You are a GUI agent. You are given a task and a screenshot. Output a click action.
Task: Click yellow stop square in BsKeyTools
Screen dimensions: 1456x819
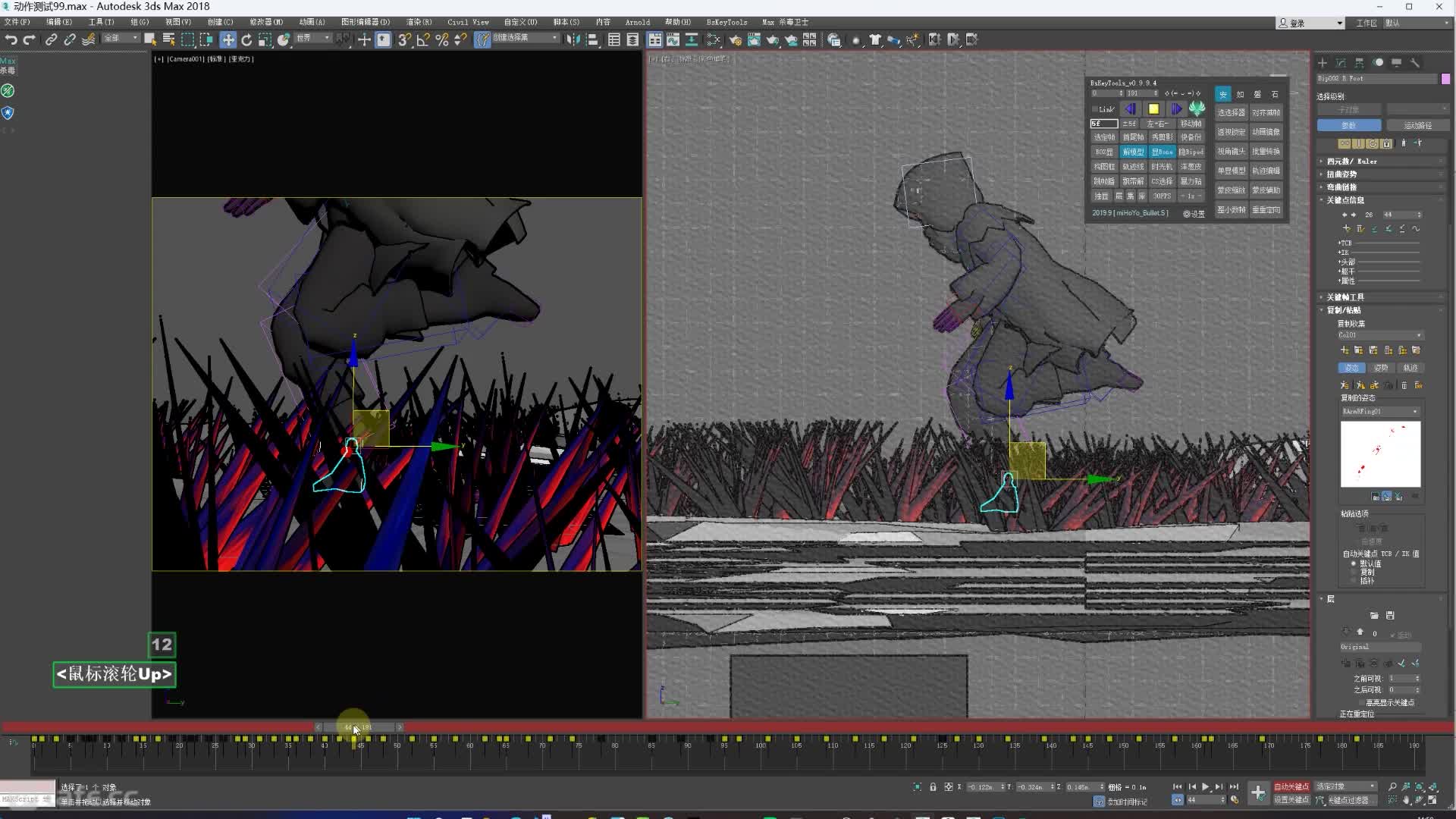click(1153, 109)
